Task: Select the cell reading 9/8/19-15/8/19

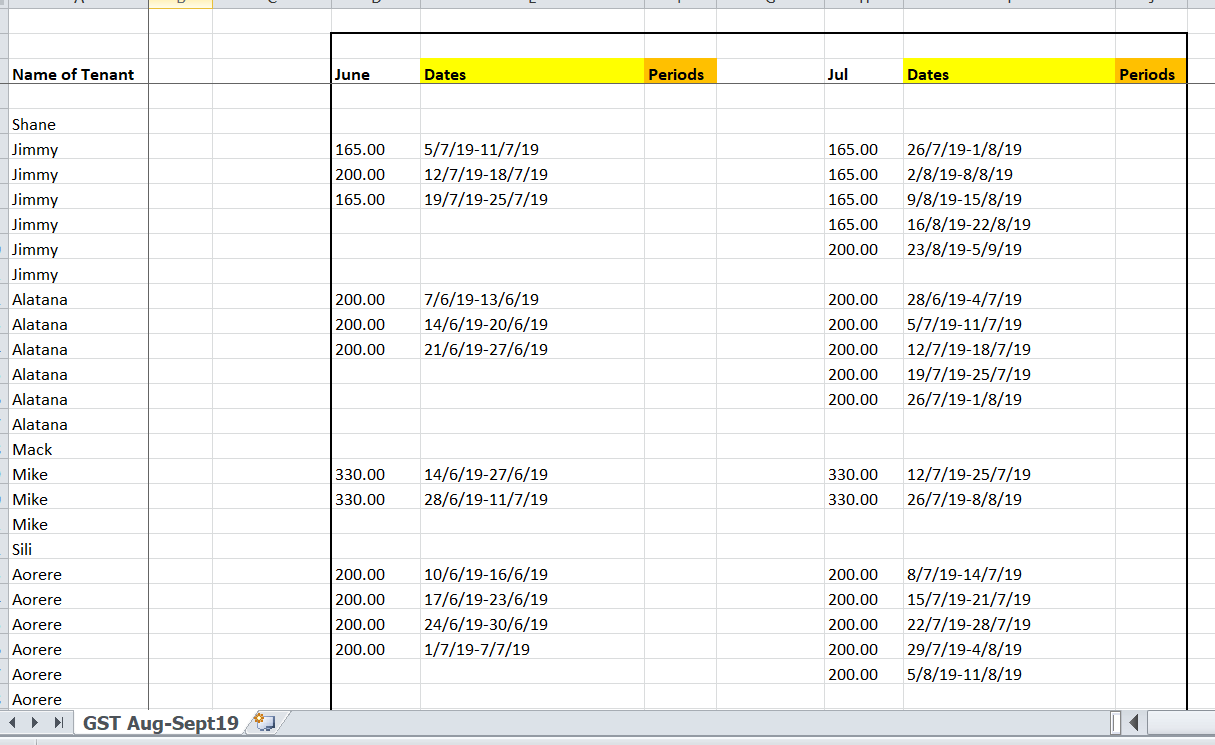Action: pyautogui.click(x=1009, y=196)
